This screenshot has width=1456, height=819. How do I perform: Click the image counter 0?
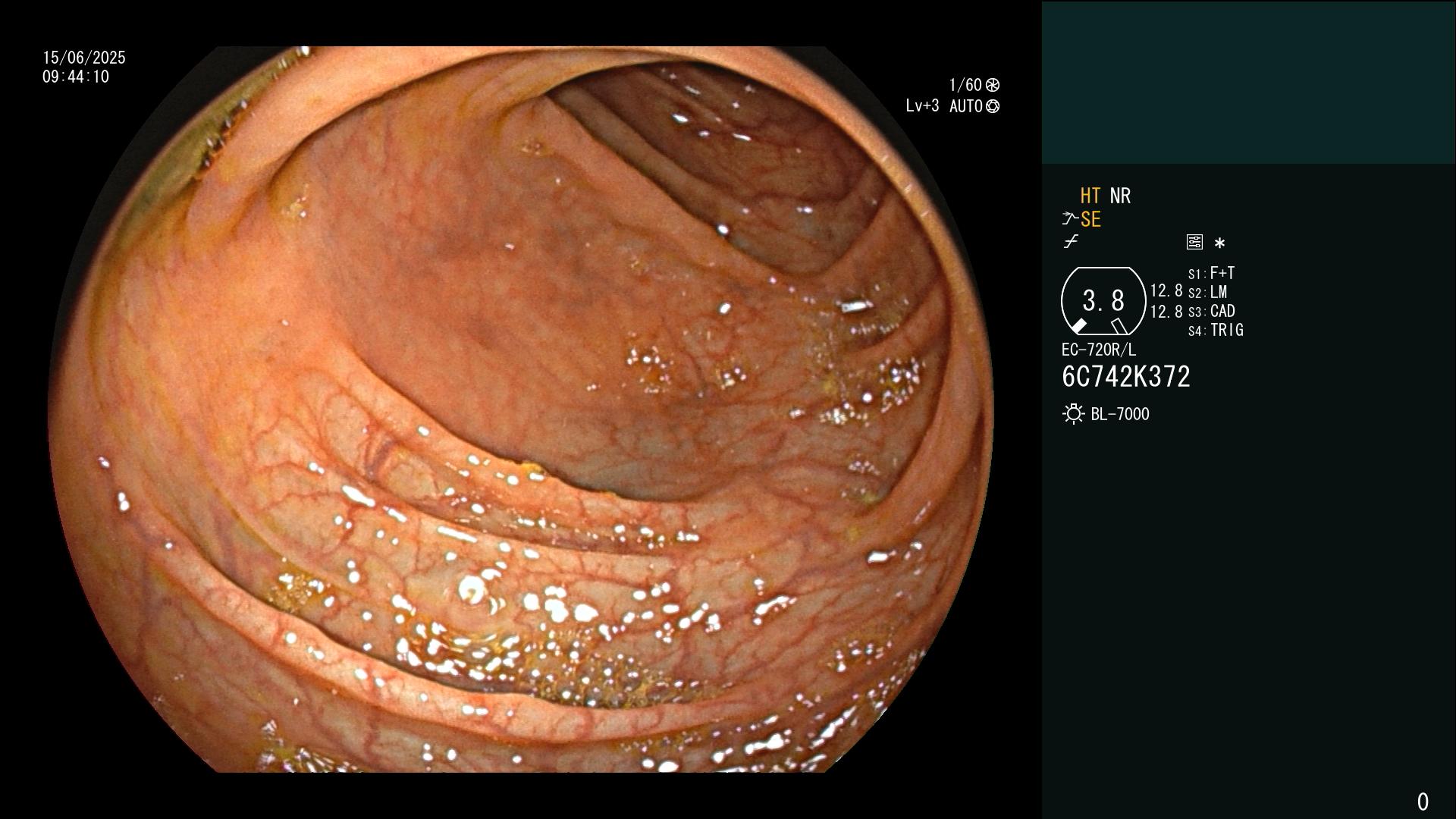(x=1423, y=802)
